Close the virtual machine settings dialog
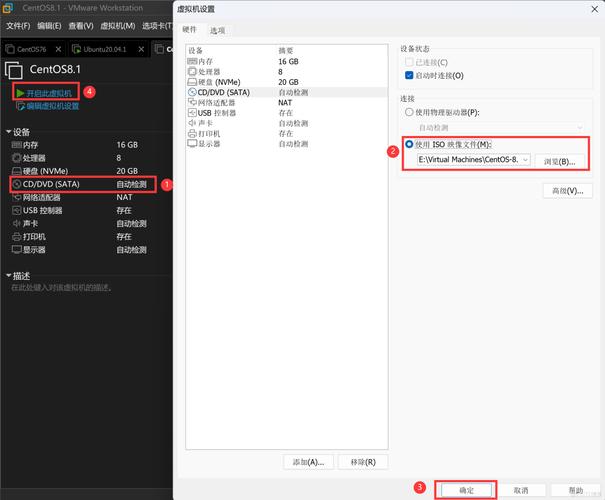Screen dimensions: 605x500 click(595, 9)
